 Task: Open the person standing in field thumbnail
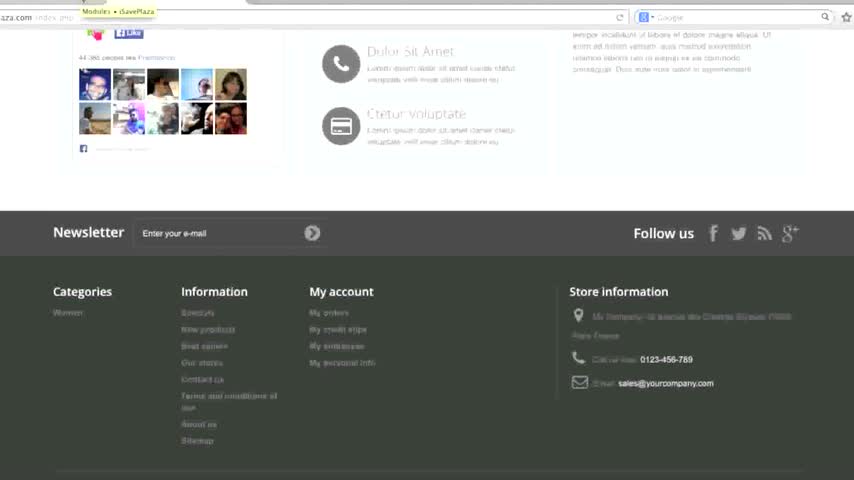pos(95,118)
